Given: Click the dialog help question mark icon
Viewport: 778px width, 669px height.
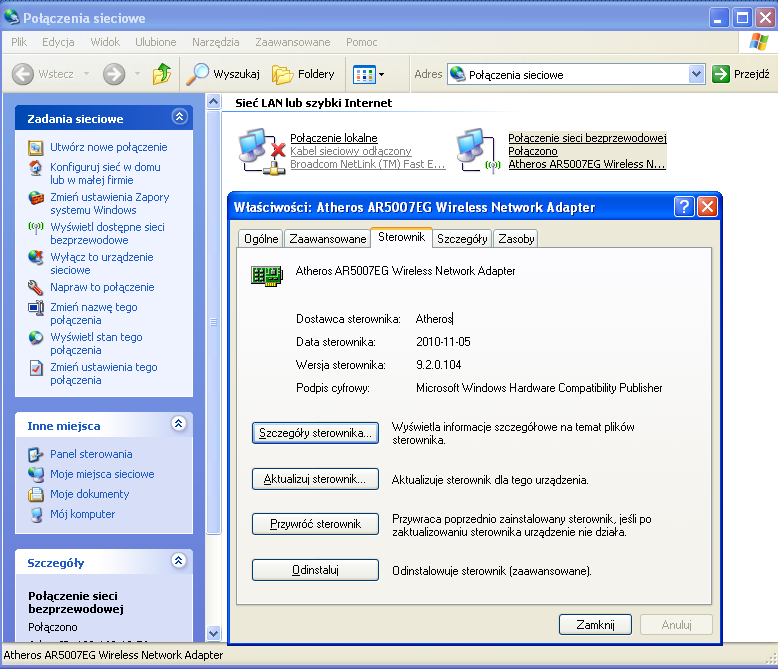Looking at the screenshot, I should click(x=684, y=206).
